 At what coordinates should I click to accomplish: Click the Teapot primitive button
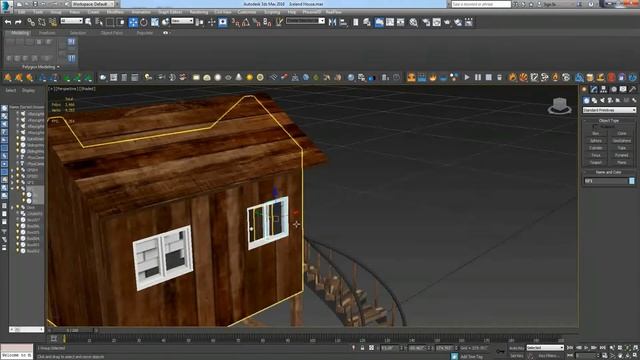596,163
